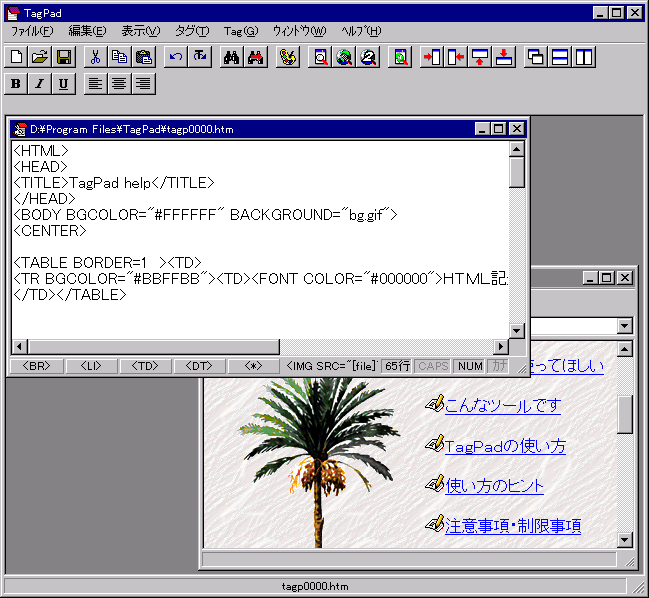The width and height of the screenshot is (649, 598).
Task: Open Replace with the binoculars and red arrow icon
Action: tap(255, 57)
